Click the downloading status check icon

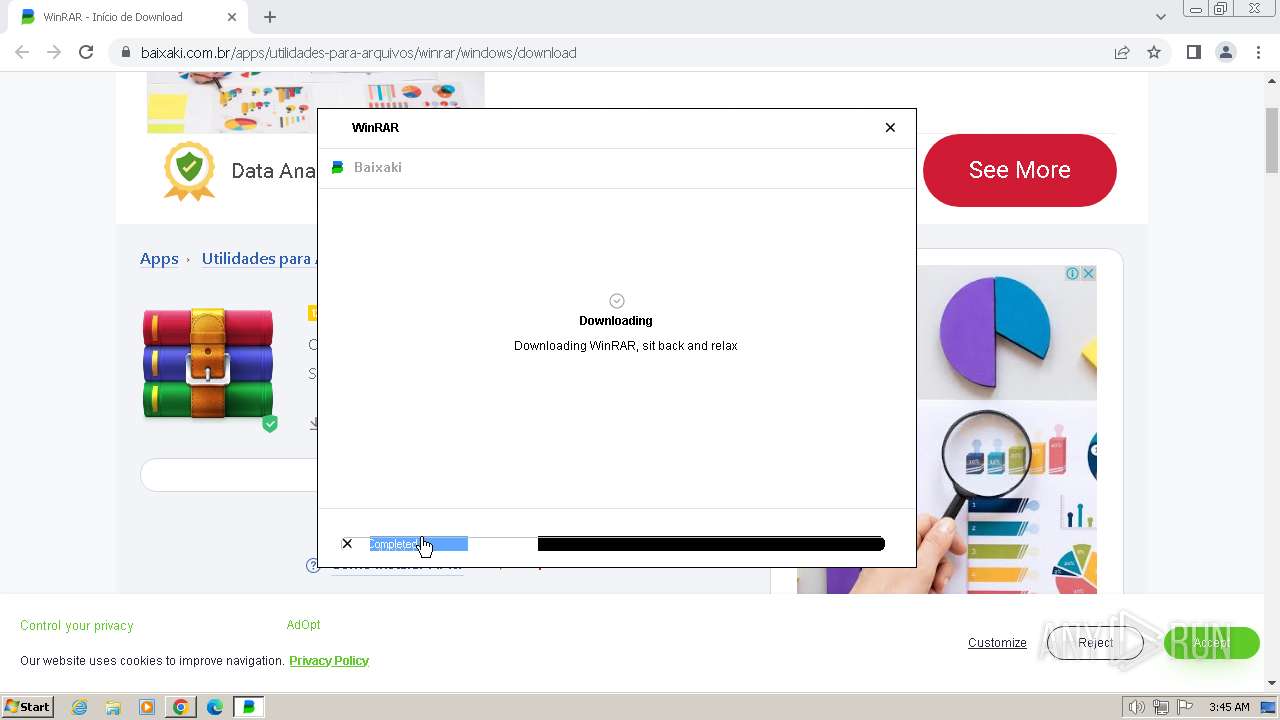[617, 301]
